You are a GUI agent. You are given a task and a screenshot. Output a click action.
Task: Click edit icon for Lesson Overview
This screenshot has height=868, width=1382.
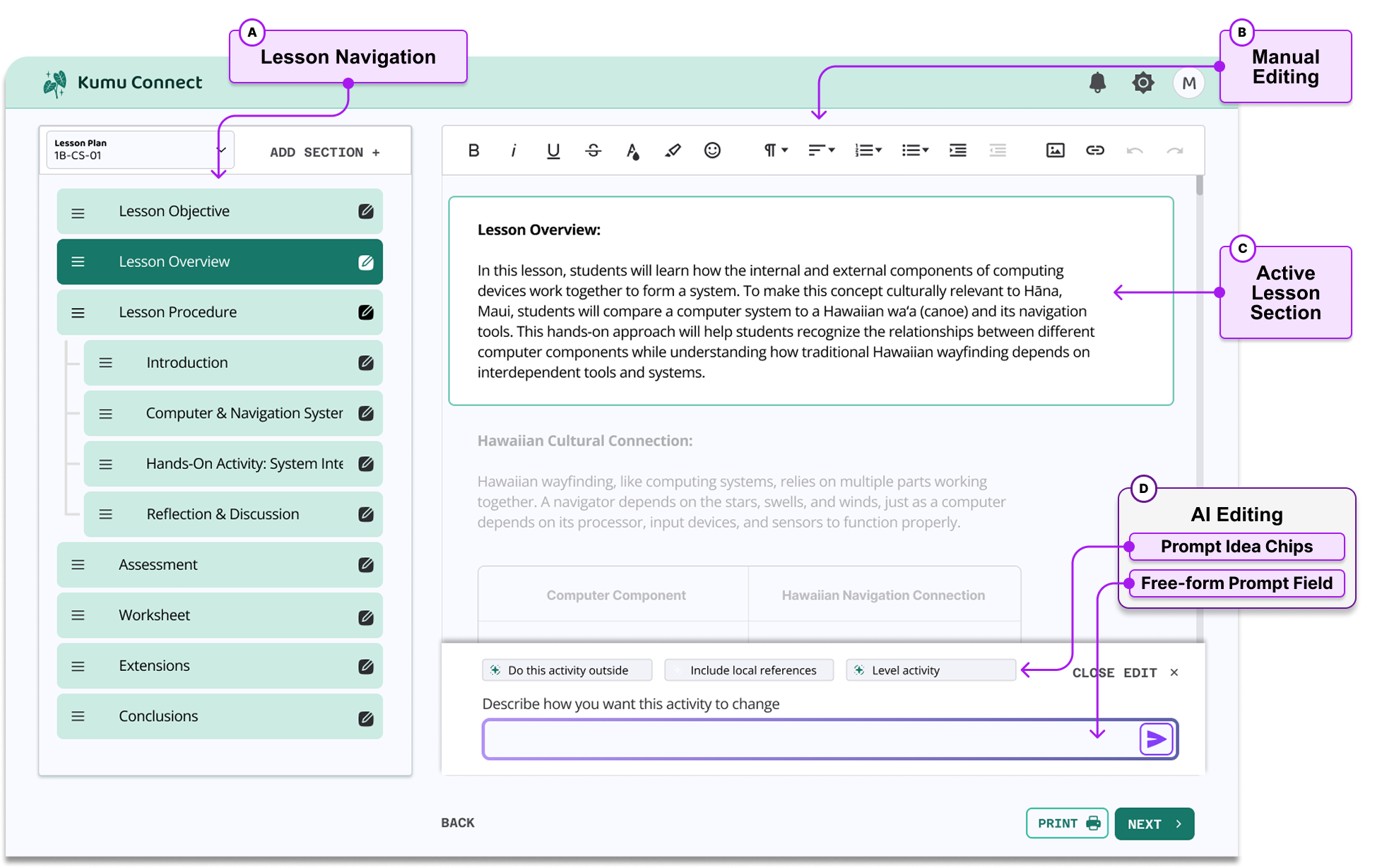[365, 262]
